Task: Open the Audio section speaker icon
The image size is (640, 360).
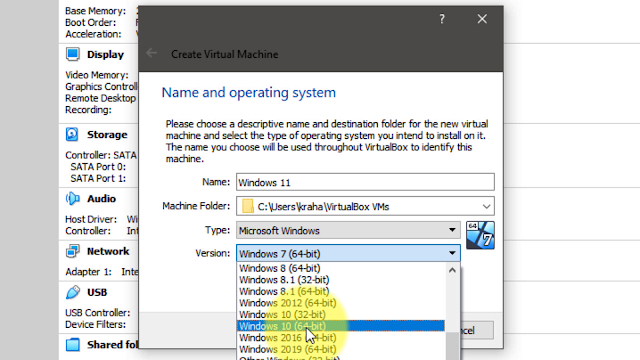Action: click(x=73, y=199)
